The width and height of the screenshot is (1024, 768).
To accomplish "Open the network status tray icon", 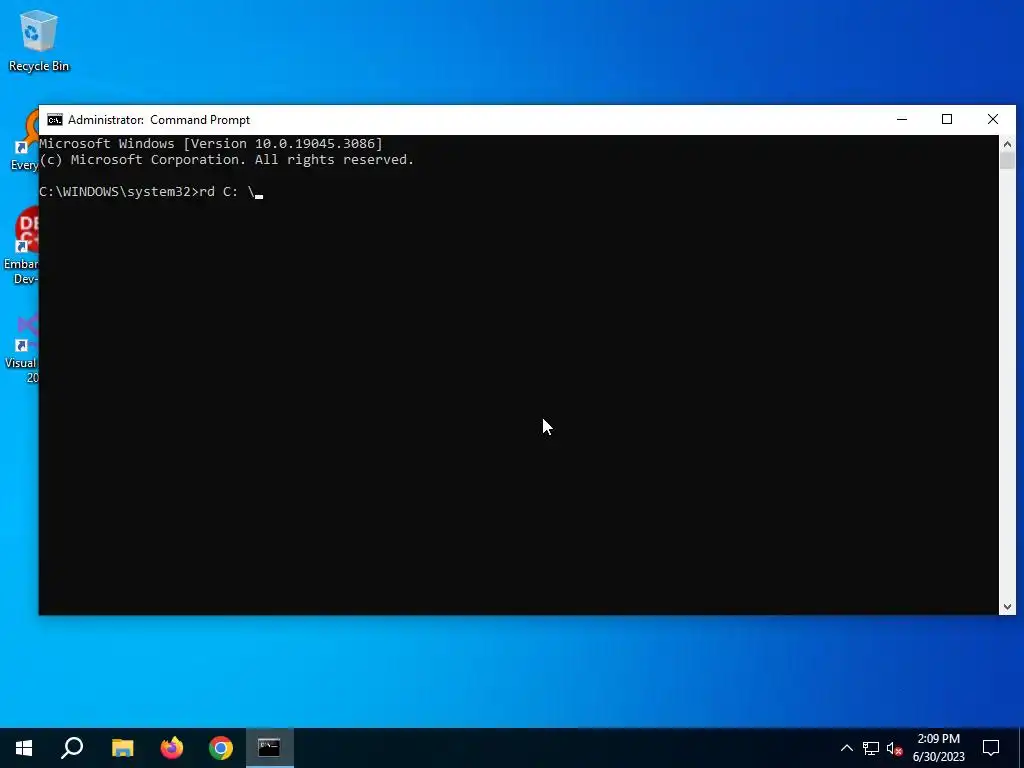I will click(x=871, y=748).
